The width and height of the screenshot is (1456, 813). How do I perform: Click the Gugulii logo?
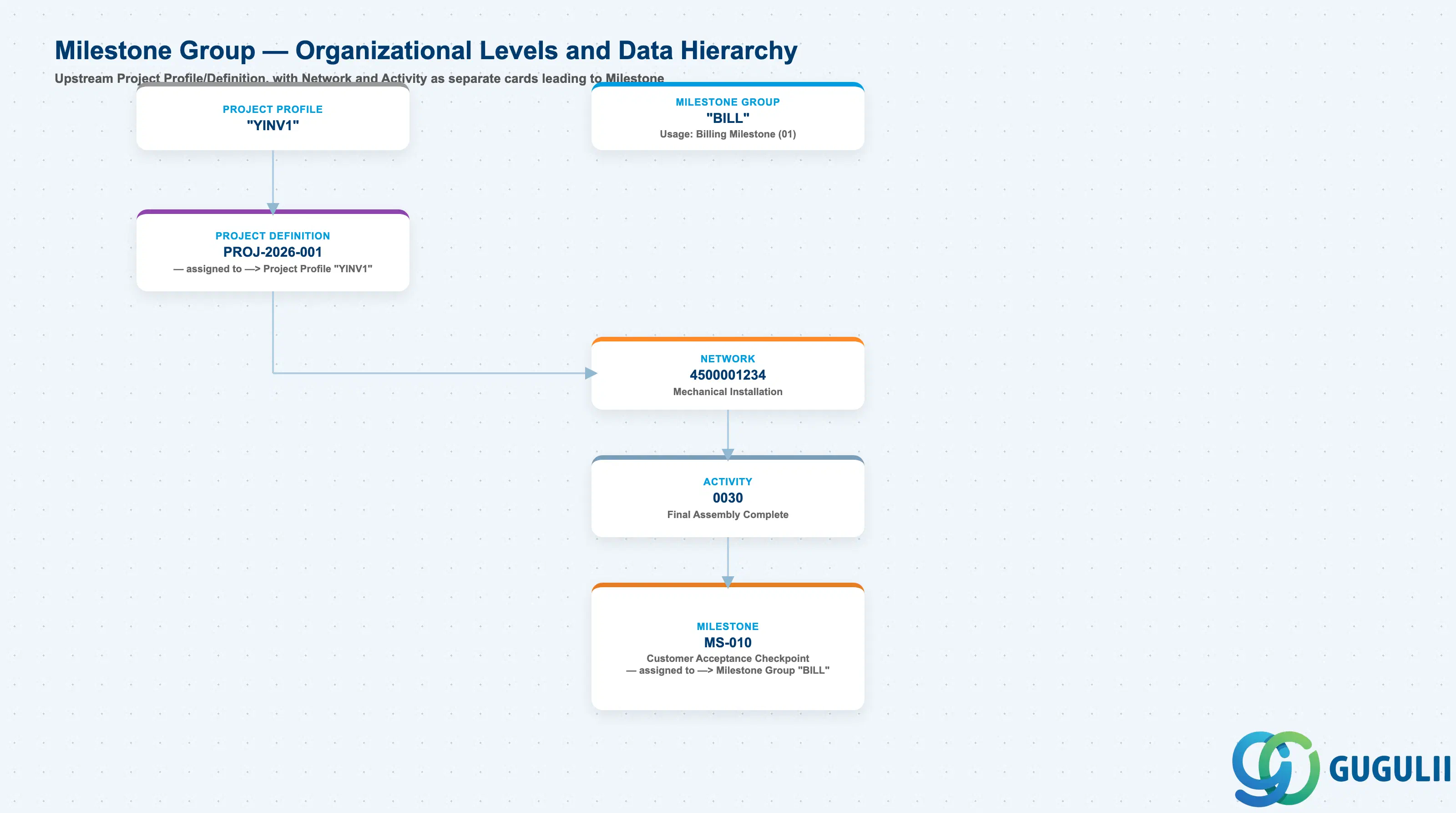(x=1341, y=768)
